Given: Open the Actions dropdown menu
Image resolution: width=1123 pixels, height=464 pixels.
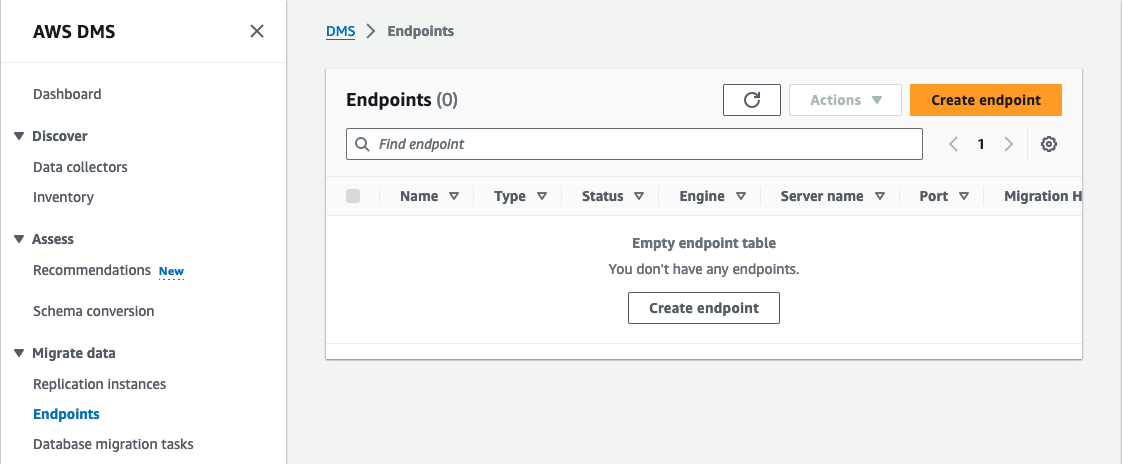Looking at the screenshot, I should [x=845, y=100].
